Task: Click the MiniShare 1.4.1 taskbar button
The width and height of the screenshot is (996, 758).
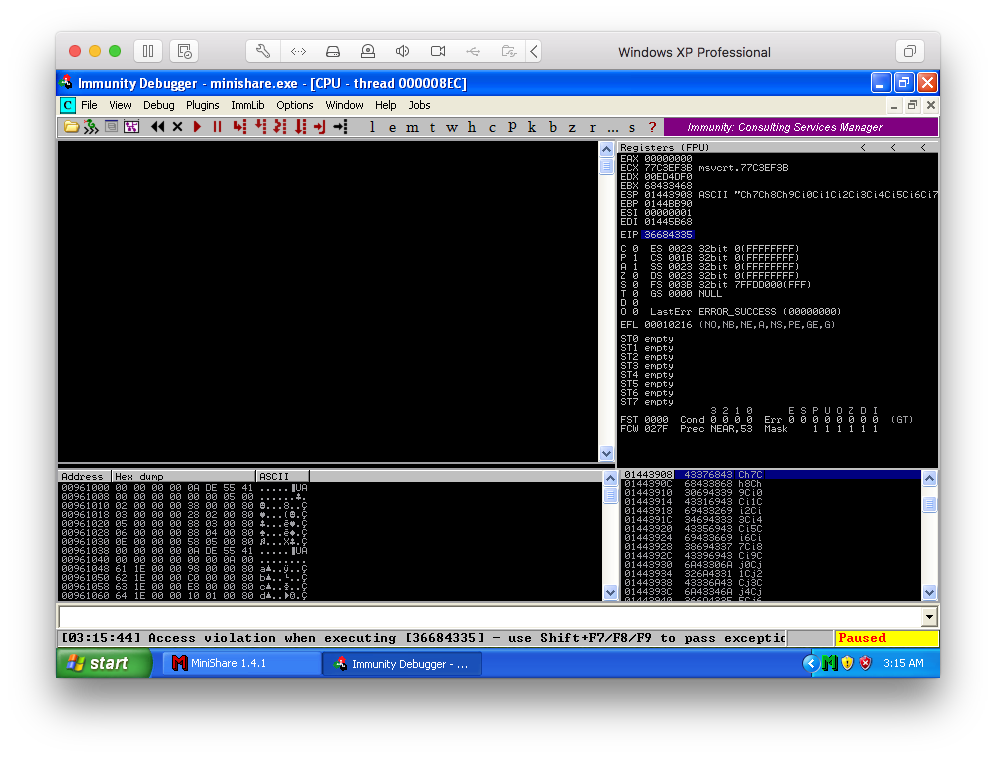Action: tap(240, 663)
